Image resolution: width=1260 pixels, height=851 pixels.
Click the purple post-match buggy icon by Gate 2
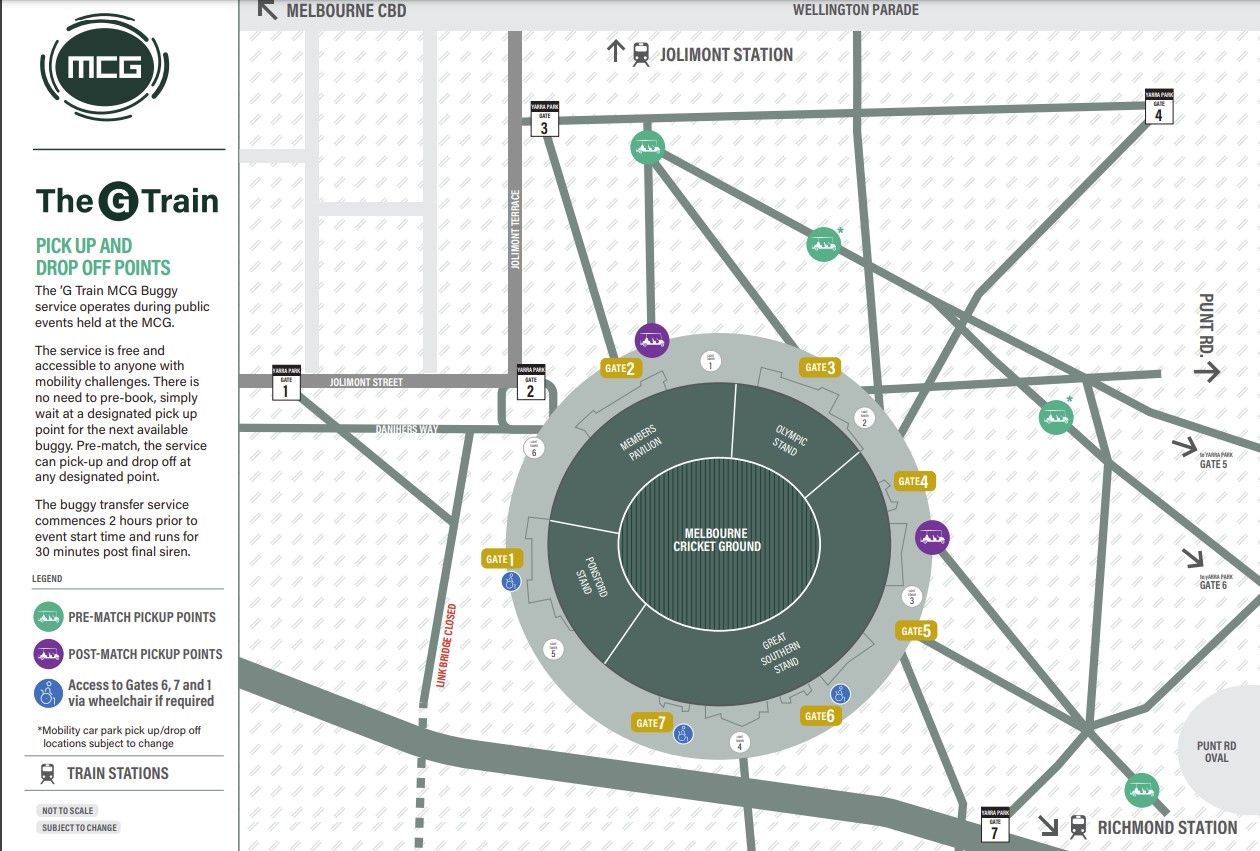[652, 340]
